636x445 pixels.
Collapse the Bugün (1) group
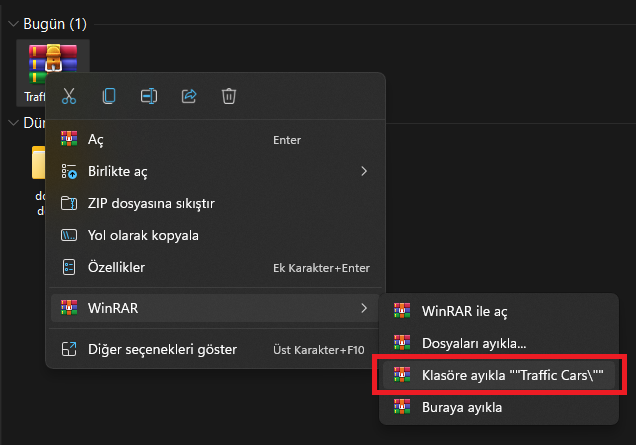click(13, 22)
